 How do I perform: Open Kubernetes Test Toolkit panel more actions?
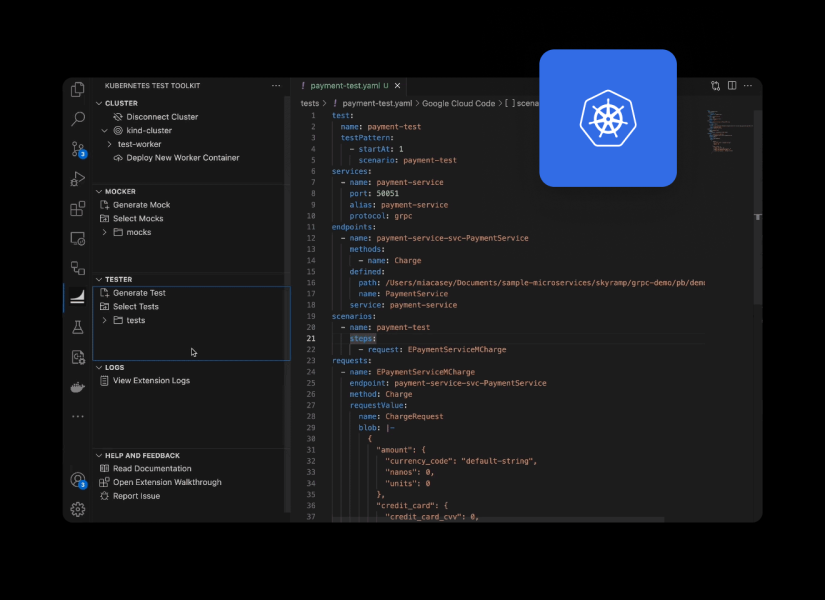click(276, 85)
